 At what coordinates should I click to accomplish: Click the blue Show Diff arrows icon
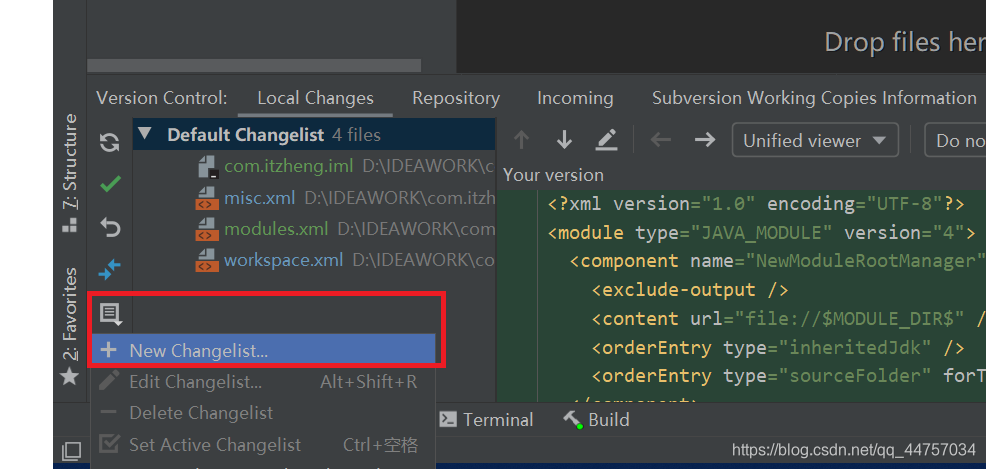click(x=110, y=270)
